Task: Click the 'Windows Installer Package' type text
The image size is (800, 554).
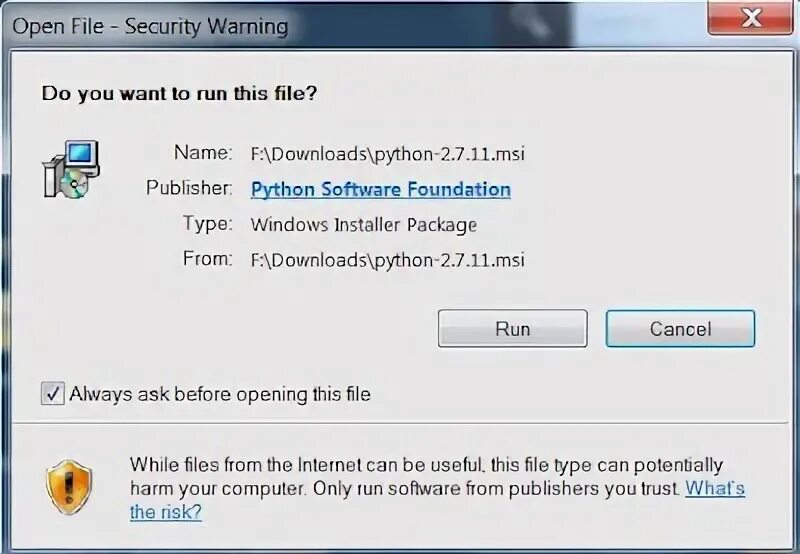Action: pyautogui.click(x=363, y=224)
